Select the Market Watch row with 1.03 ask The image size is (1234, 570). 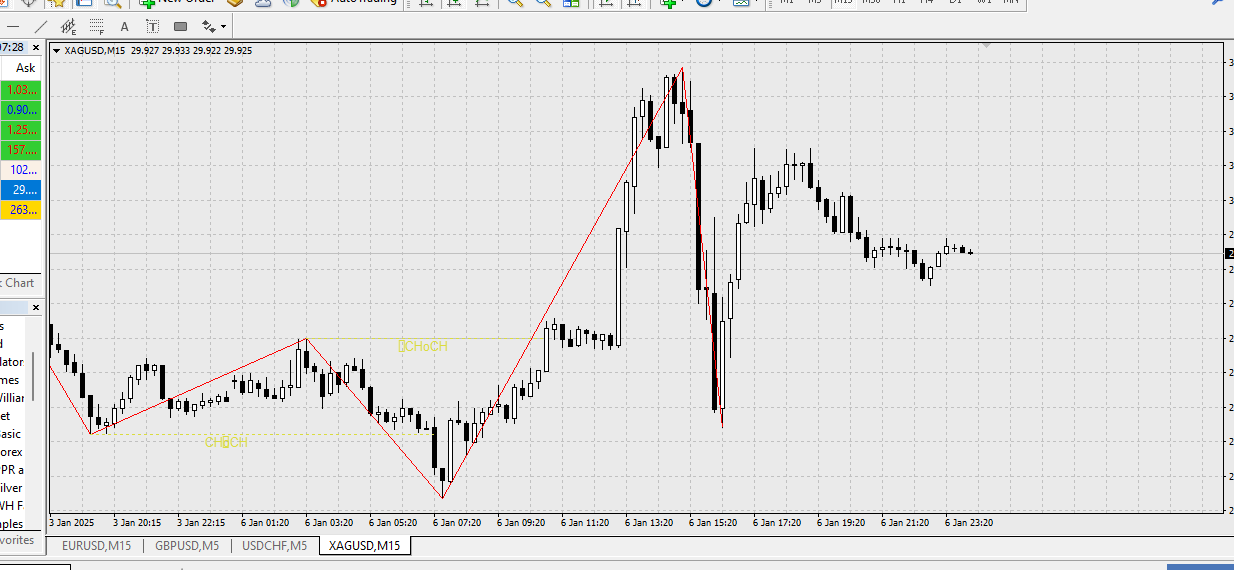click(21, 90)
